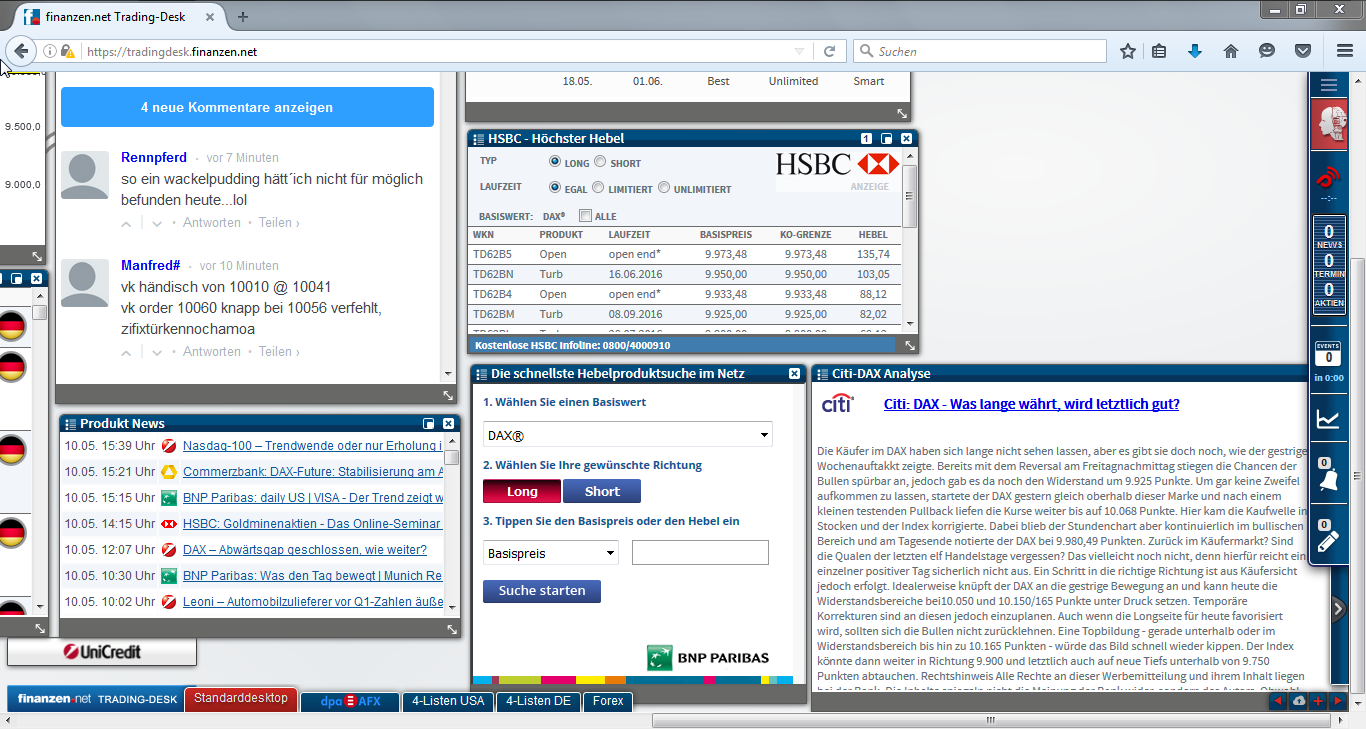Open the Firefox hamburger menu
Screen dimensions: 1366x729
(1345, 51)
